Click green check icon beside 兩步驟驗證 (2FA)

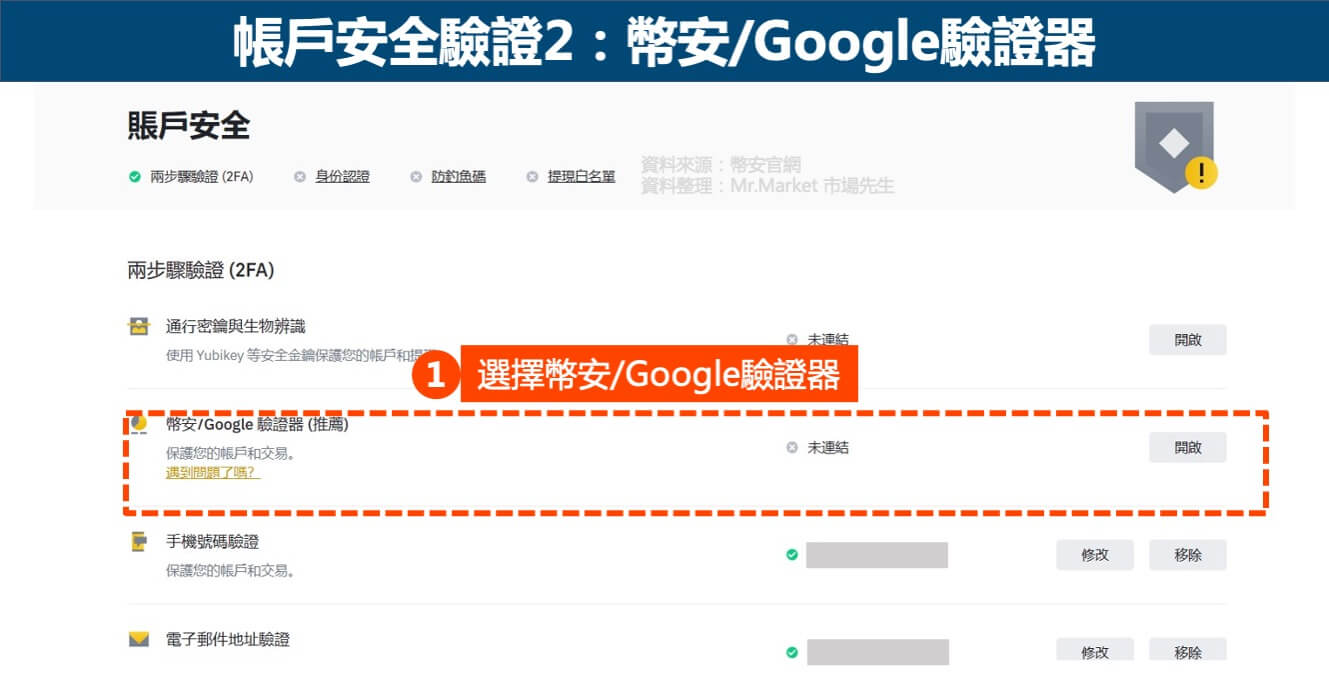134,177
